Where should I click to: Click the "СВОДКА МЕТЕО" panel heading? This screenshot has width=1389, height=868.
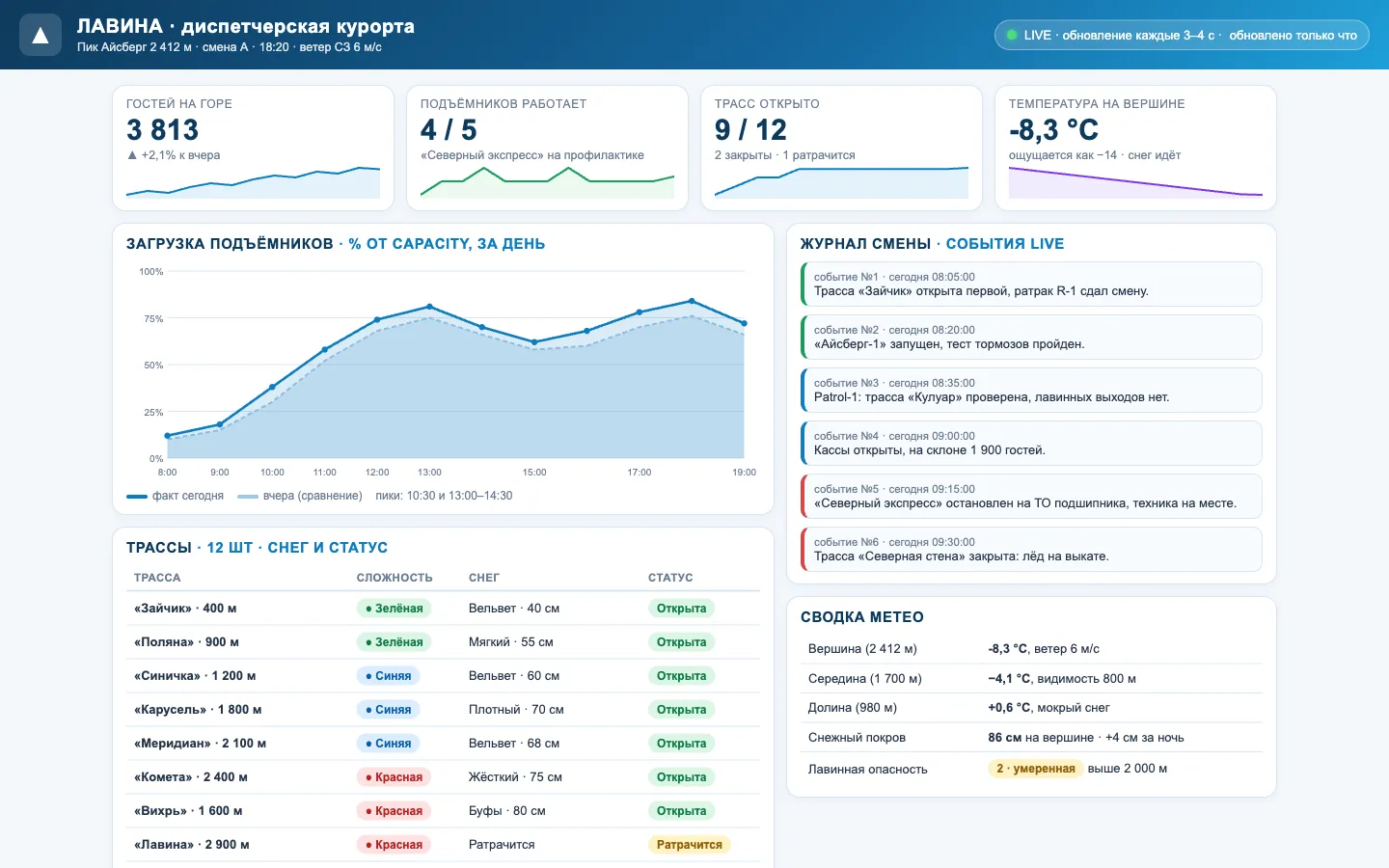click(x=862, y=617)
